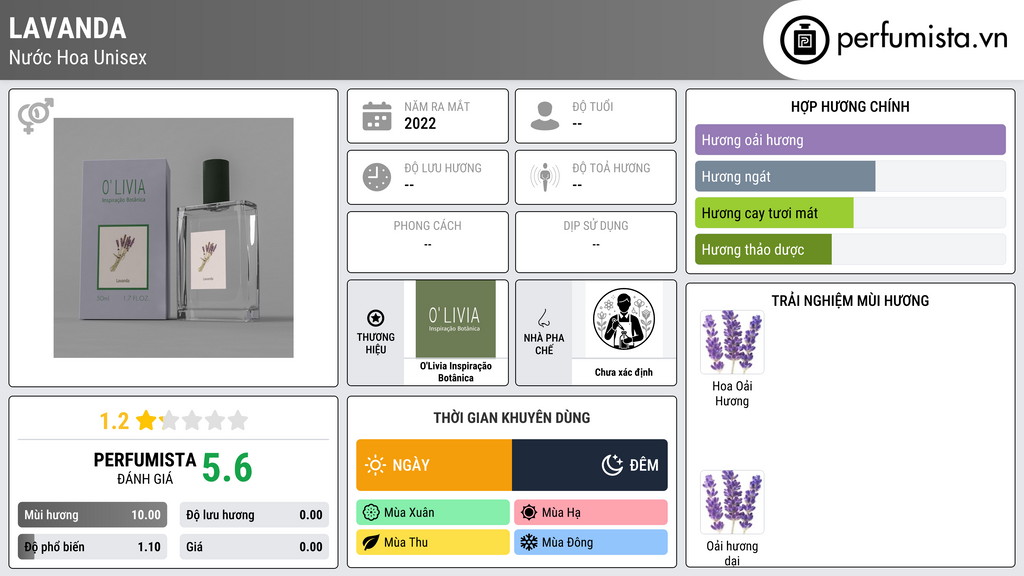Screen dimensions: 1024x576
Task: Click the 5.6 Perfumista score
Action: click(227, 468)
